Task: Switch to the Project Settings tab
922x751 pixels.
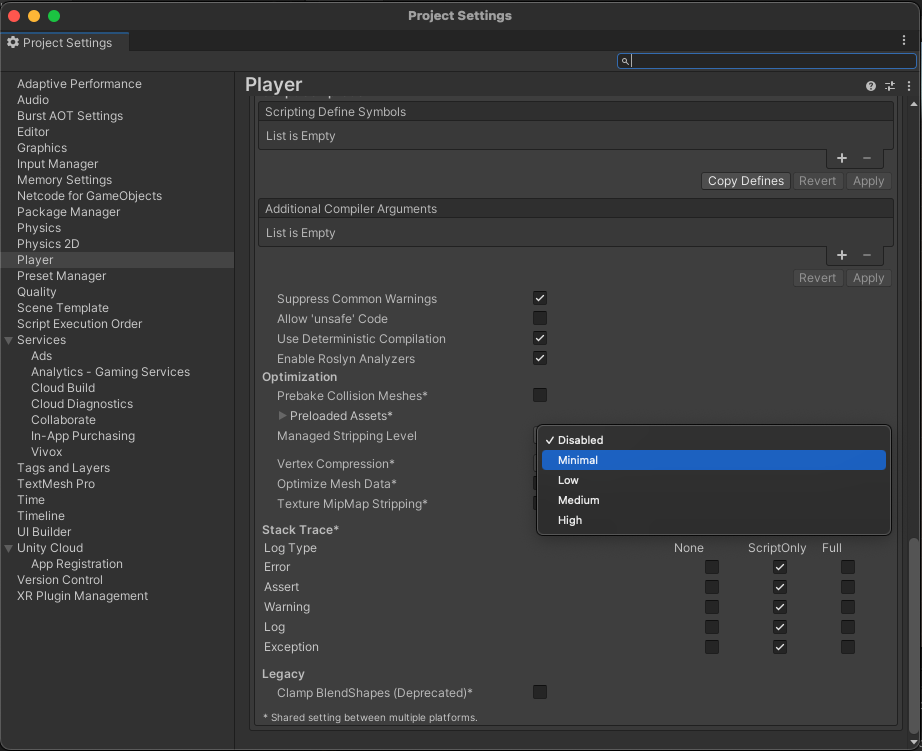Action: pyautogui.click(x=64, y=42)
